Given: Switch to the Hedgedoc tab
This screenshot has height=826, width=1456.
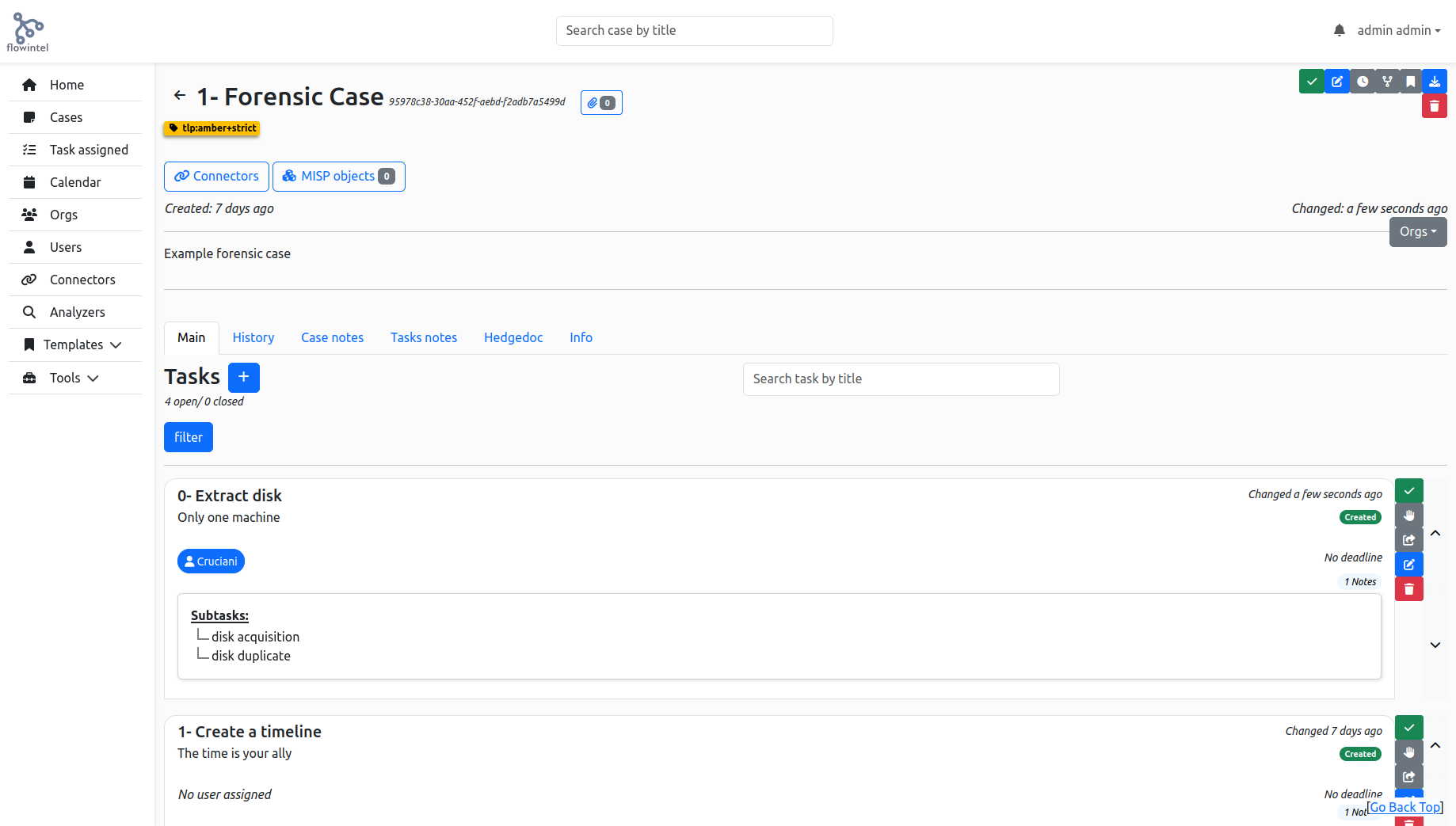Looking at the screenshot, I should tap(513, 337).
